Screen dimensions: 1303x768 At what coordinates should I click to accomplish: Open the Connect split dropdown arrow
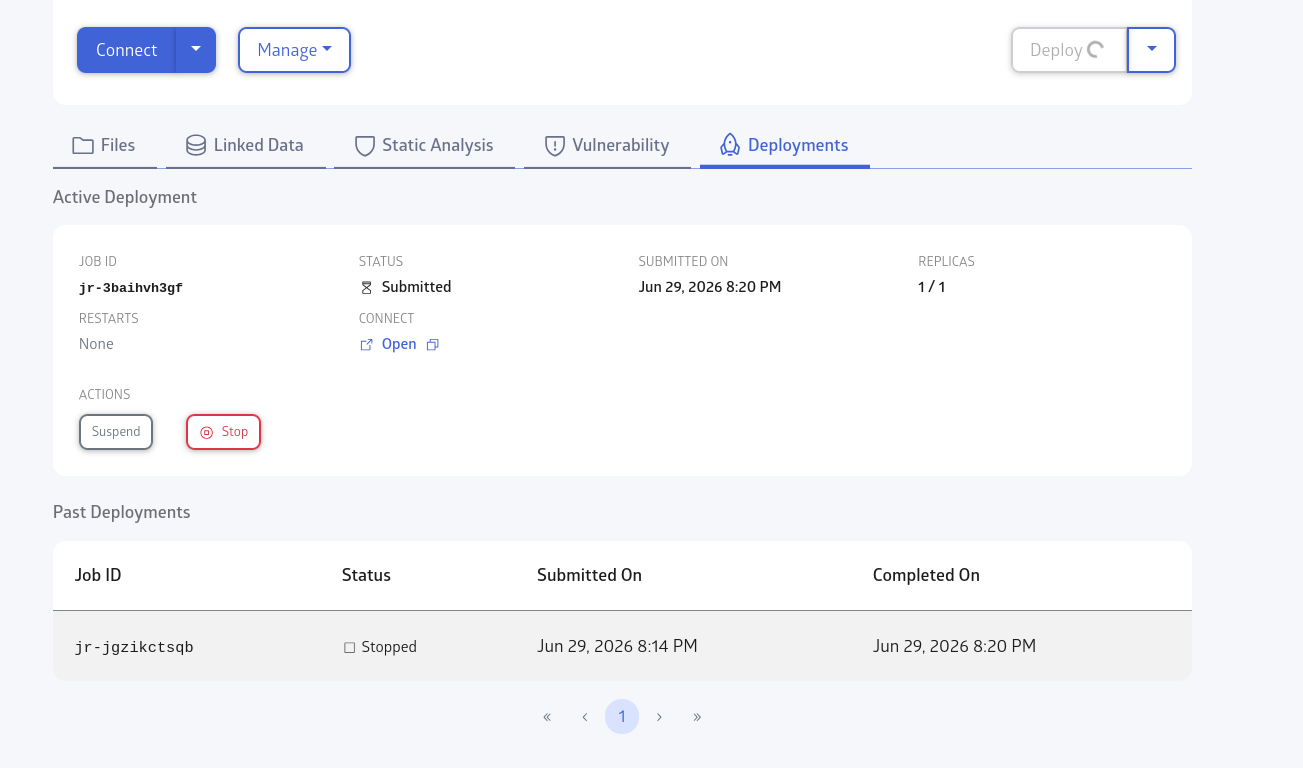tap(196, 50)
